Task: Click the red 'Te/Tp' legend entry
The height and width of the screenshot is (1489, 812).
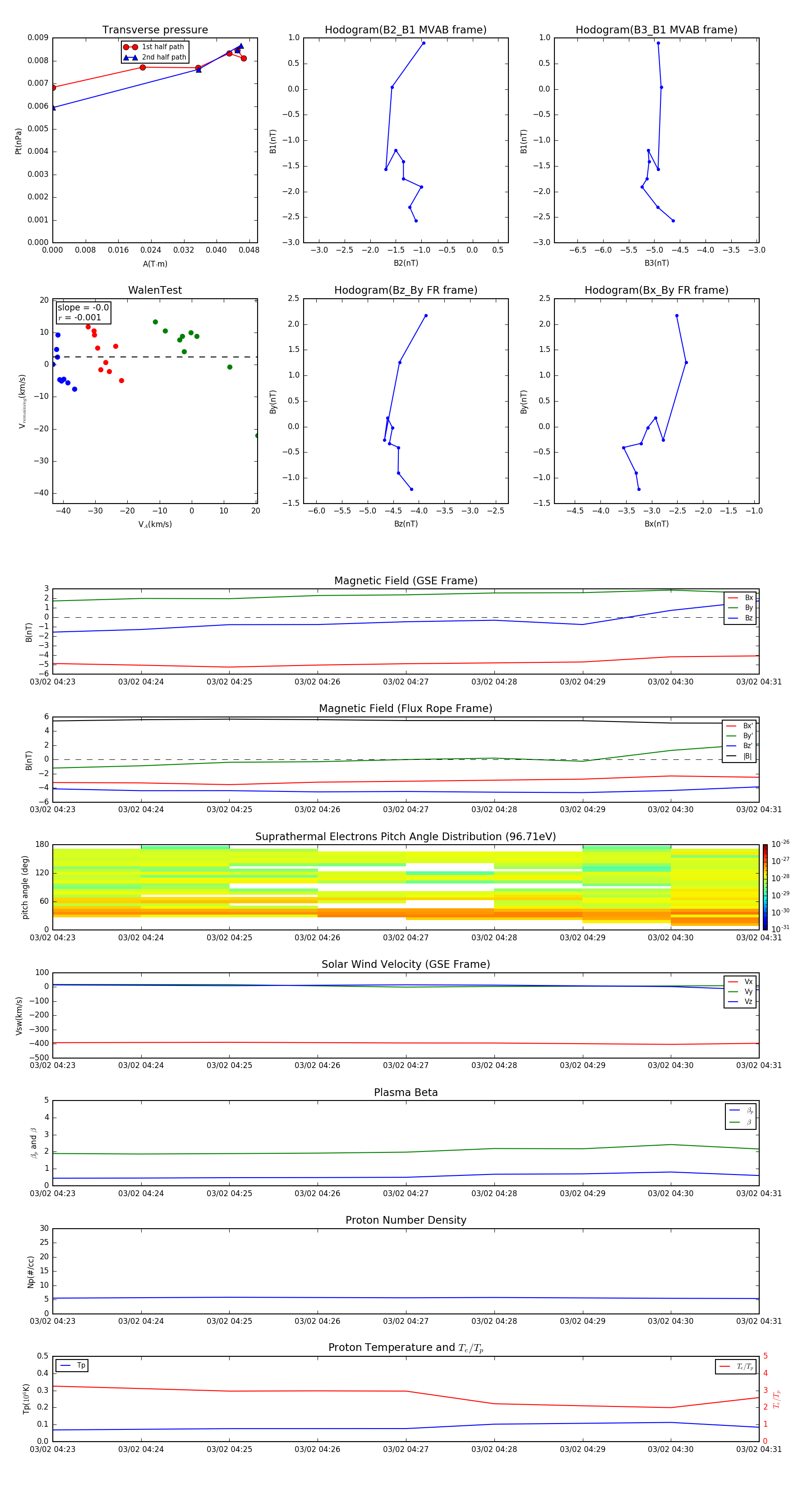Action: (x=736, y=1366)
